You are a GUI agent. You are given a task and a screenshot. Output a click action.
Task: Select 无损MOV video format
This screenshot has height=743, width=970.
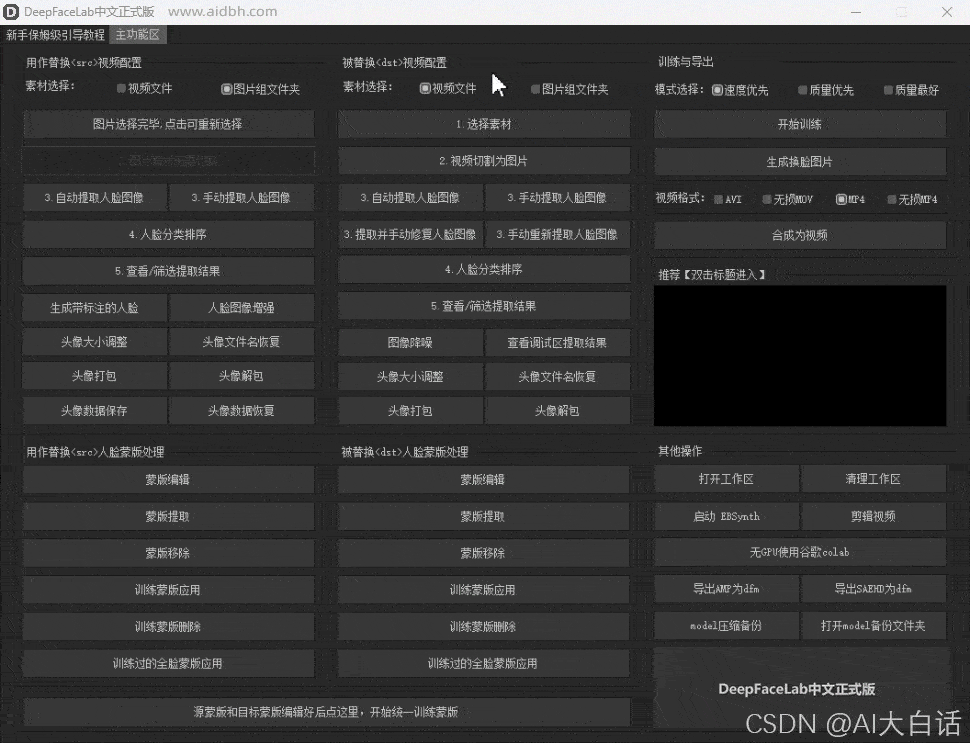tap(788, 199)
